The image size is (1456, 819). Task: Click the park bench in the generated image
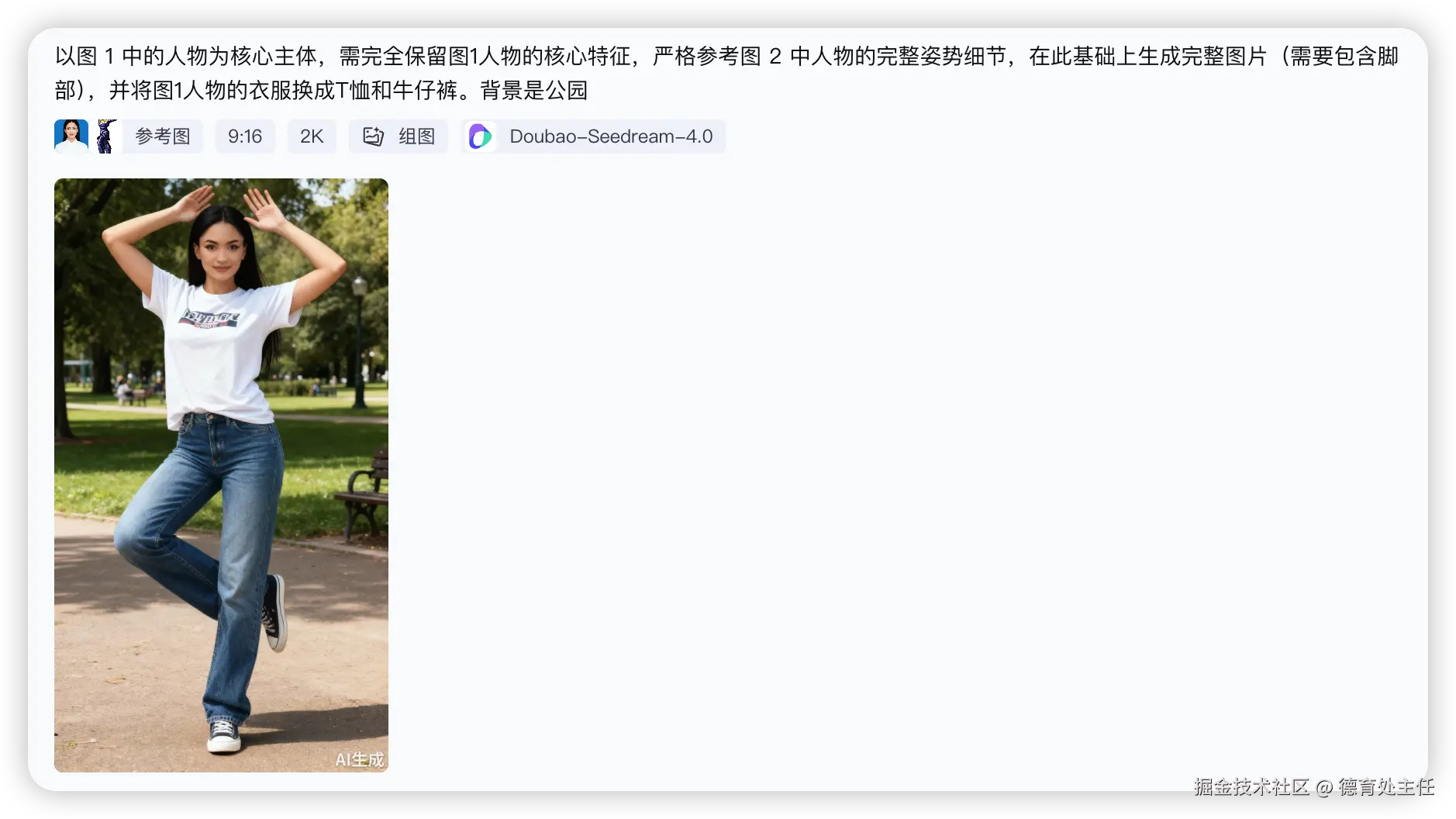click(x=364, y=496)
